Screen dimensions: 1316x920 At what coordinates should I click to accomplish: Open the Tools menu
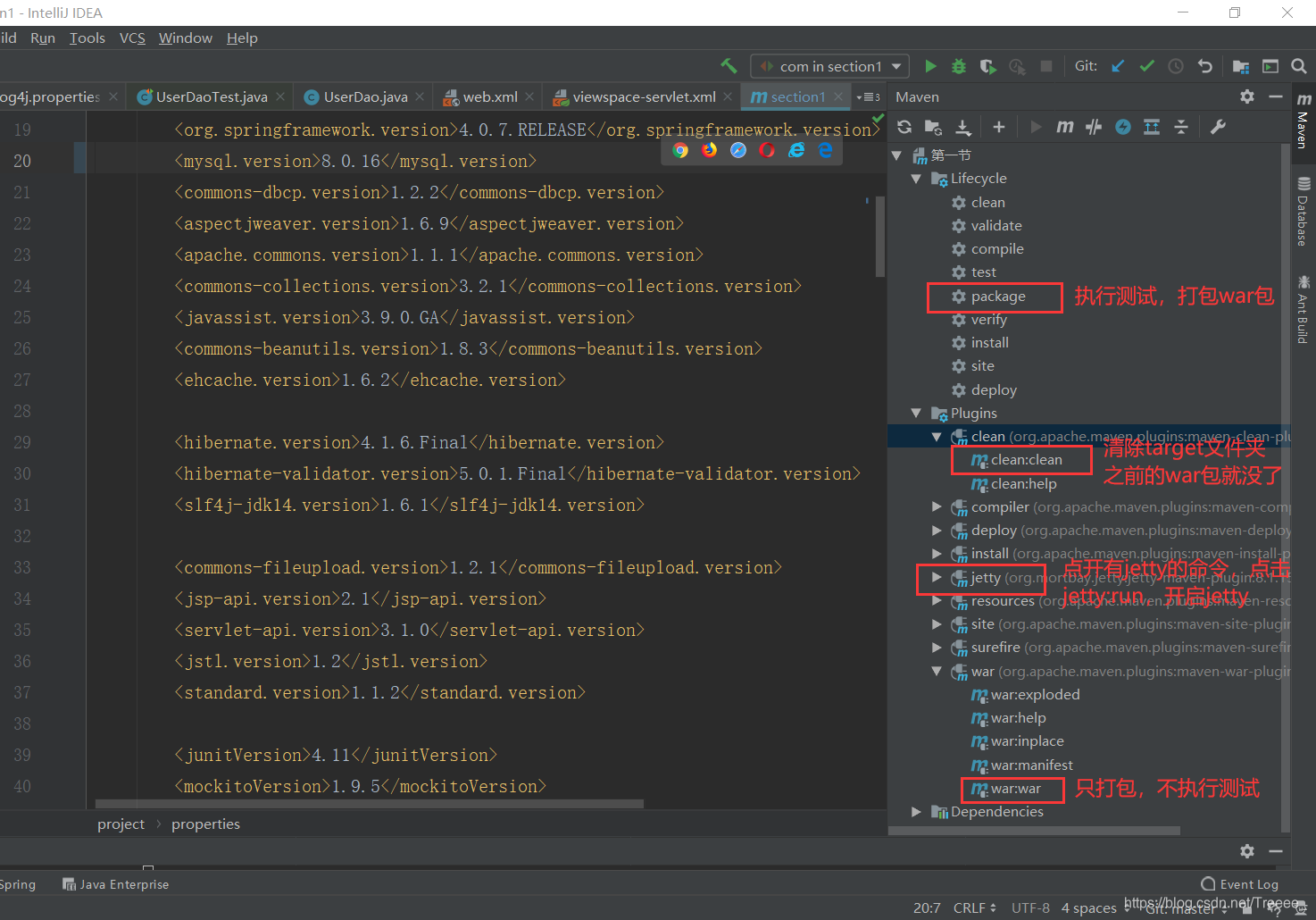coord(87,38)
